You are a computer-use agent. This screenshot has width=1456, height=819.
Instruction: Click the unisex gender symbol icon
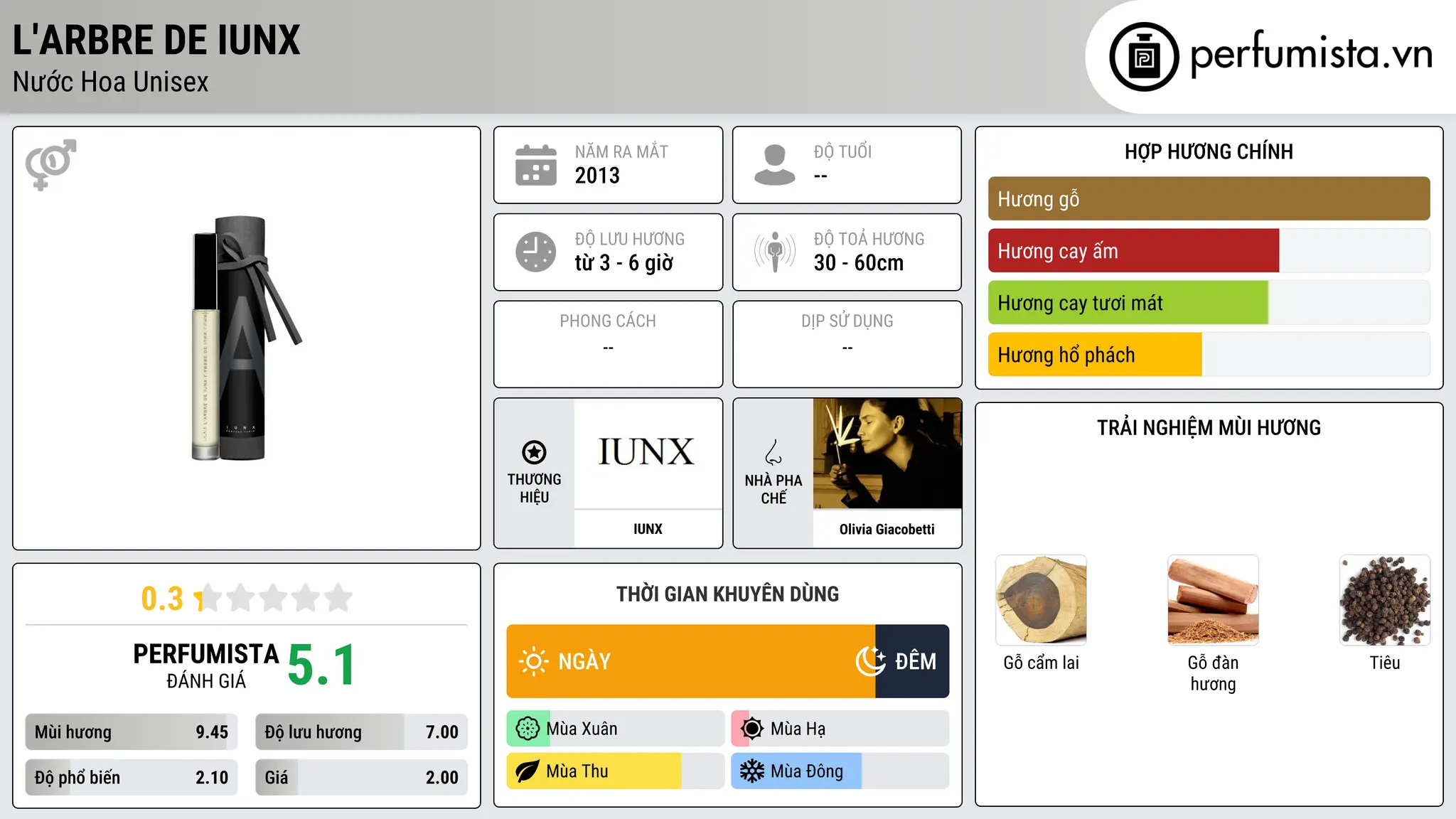[x=50, y=164]
